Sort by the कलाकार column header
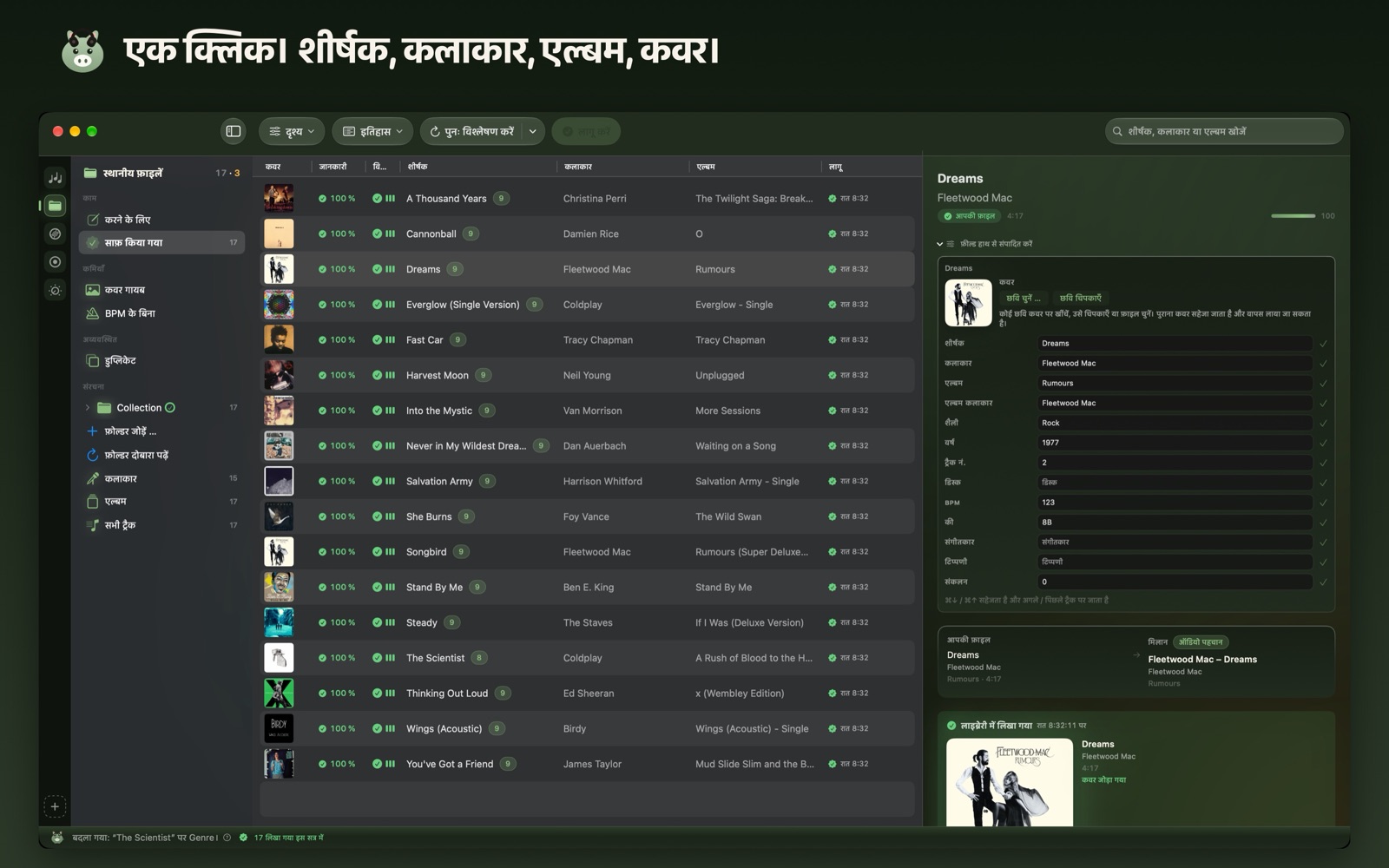Screen dimensions: 1389x868 578,167
